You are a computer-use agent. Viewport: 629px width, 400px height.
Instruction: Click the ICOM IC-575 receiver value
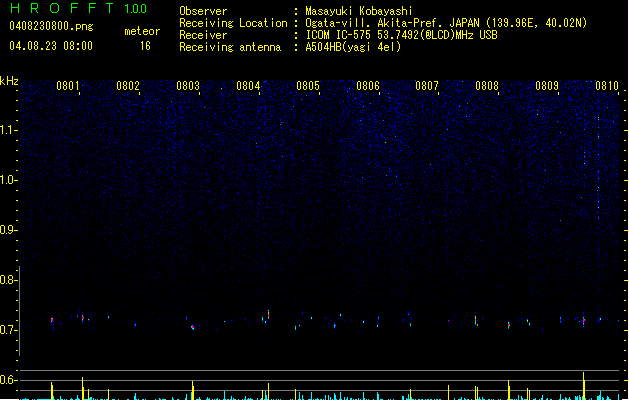401,35
